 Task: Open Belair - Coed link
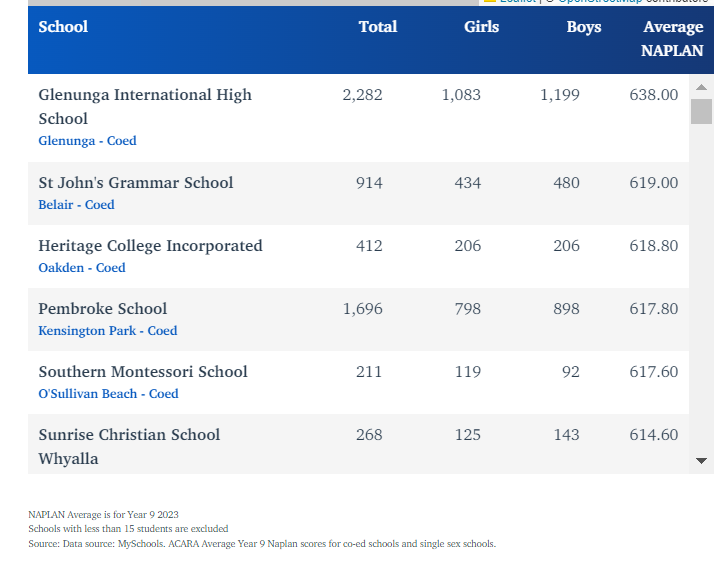point(76,205)
